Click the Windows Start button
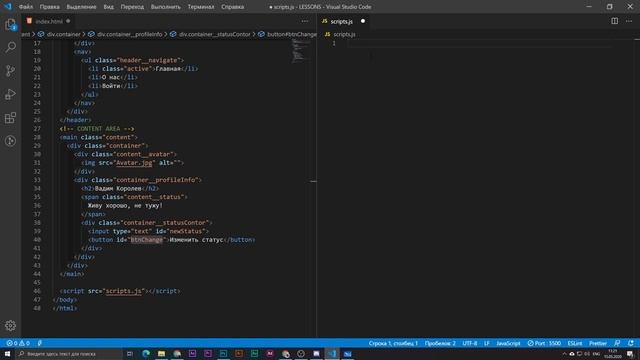Image resolution: width=640 pixels, height=360 pixels. (7, 354)
